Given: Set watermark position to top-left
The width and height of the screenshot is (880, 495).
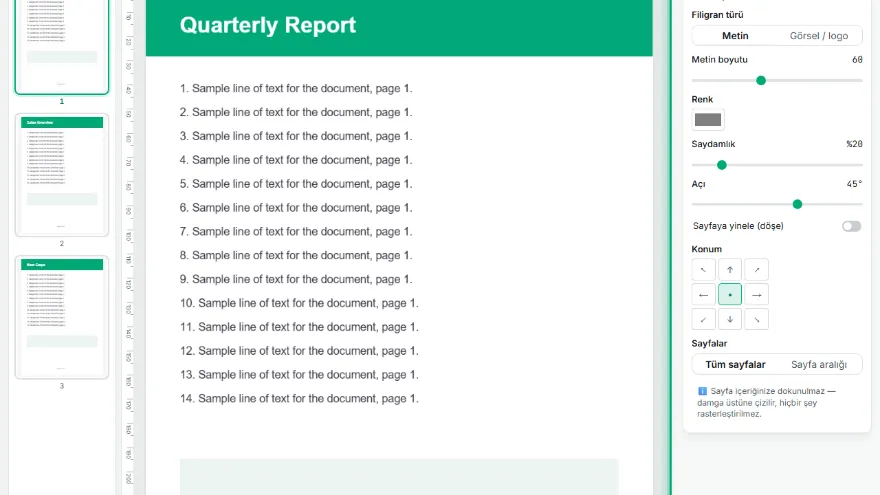Looking at the screenshot, I should (703, 270).
